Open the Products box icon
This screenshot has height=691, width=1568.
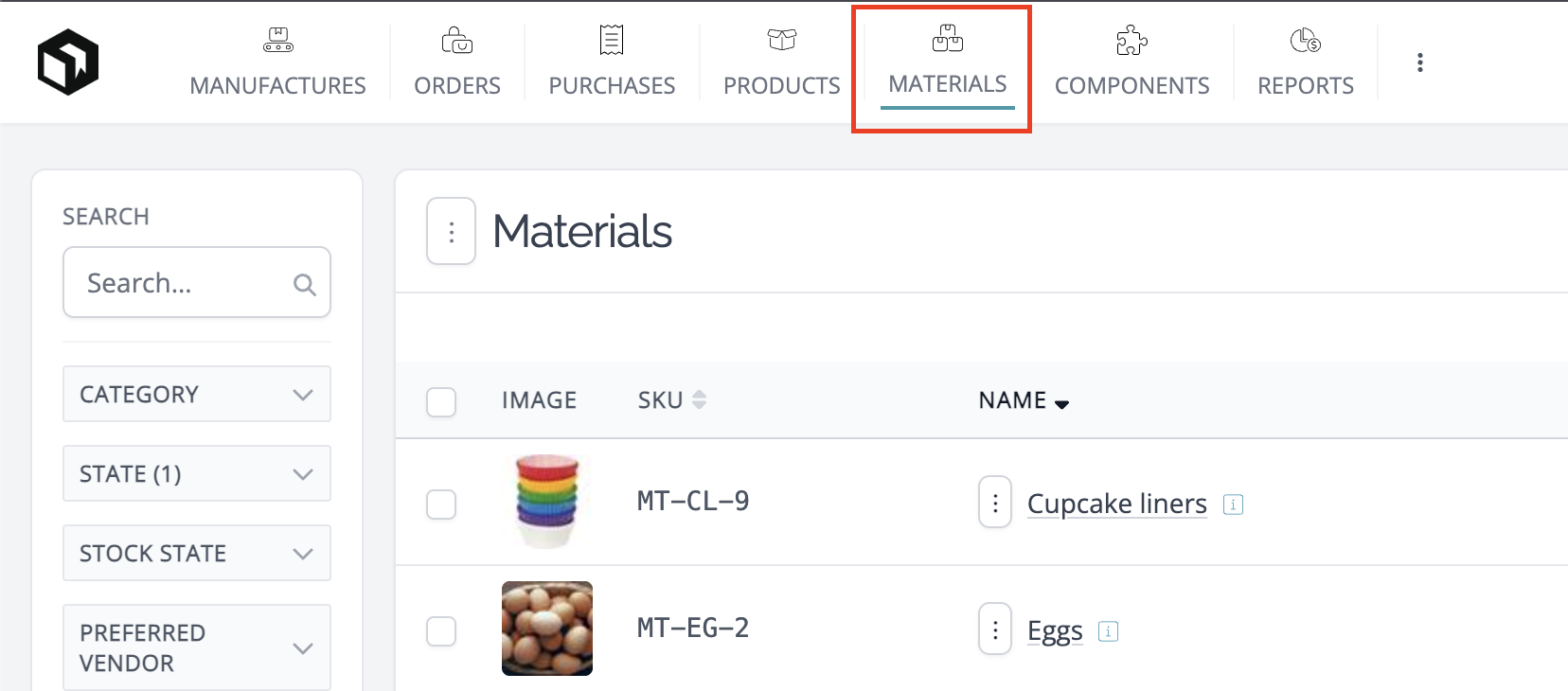782,40
